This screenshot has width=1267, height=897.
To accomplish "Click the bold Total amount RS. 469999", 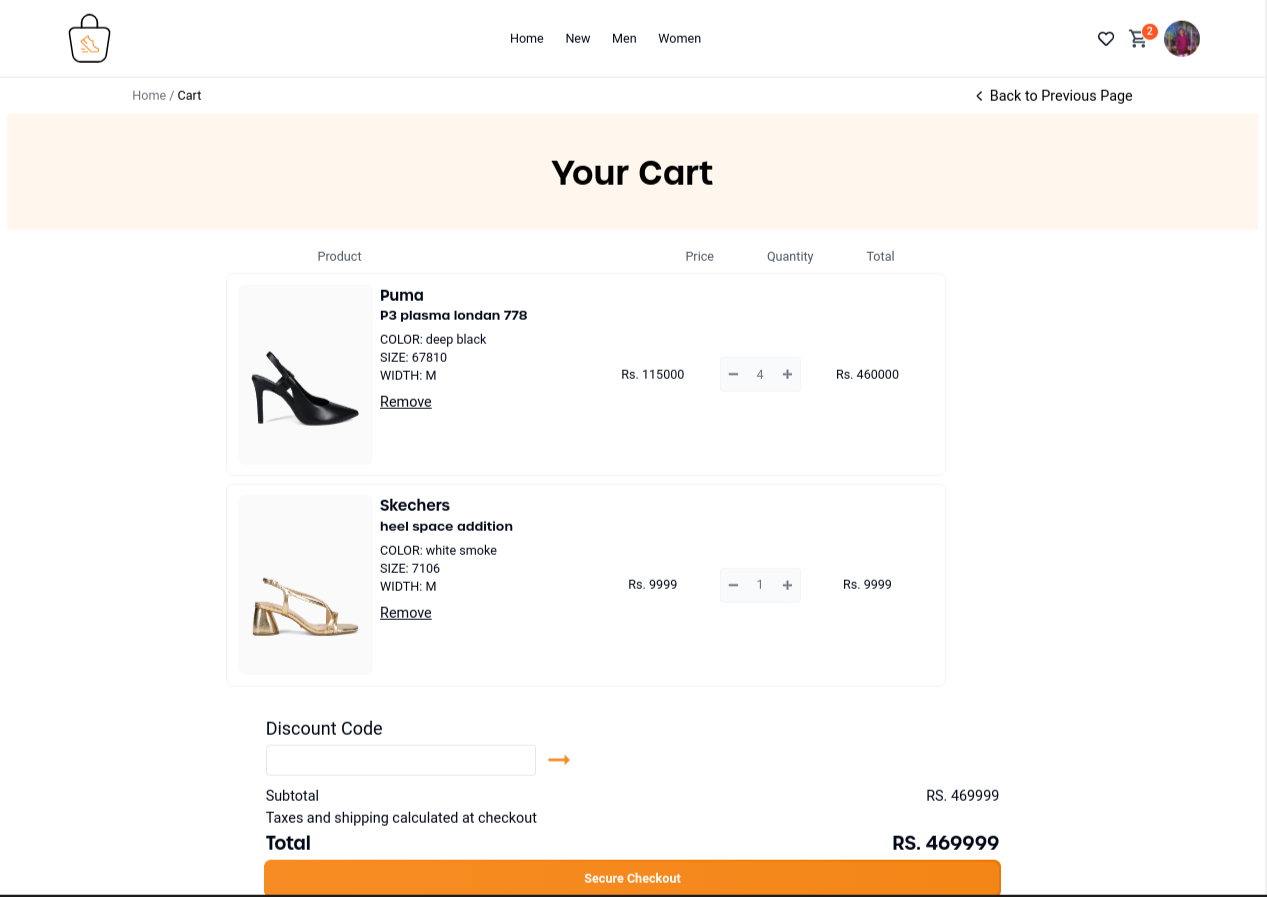I will [x=946, y=843].
